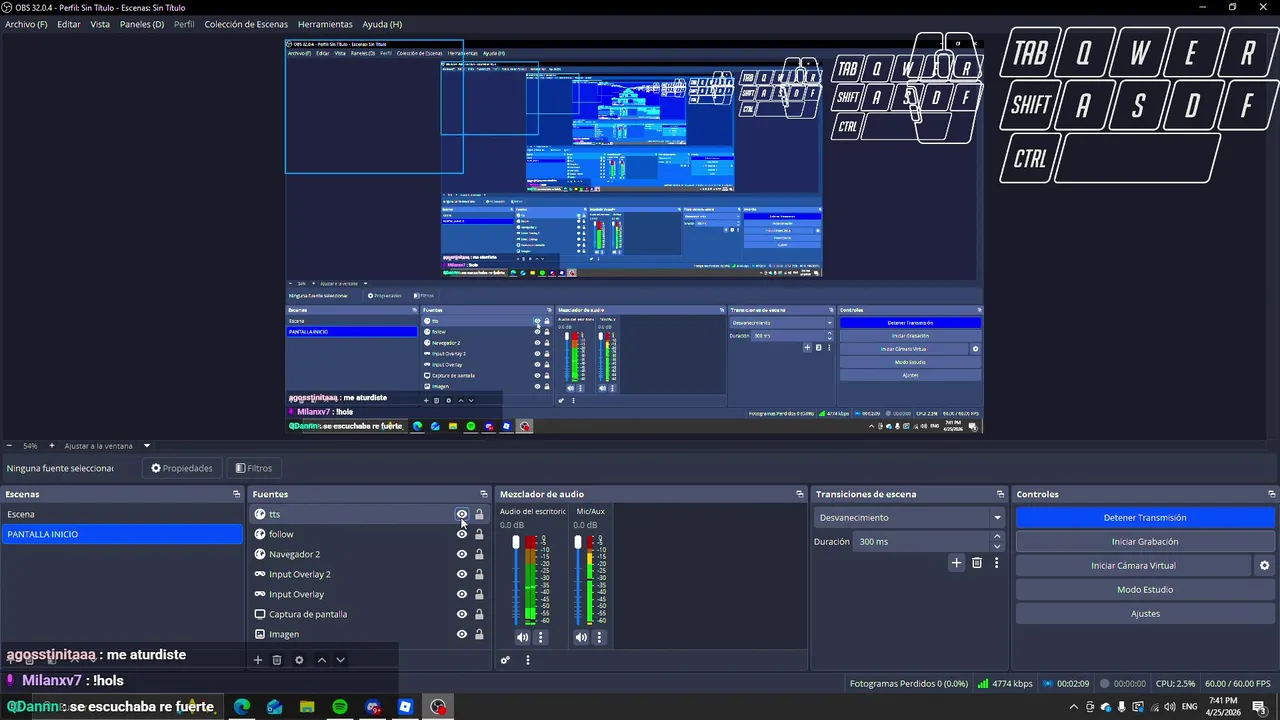Hide the Imagen source
1280x720 pixels.
tap(462, 634)
